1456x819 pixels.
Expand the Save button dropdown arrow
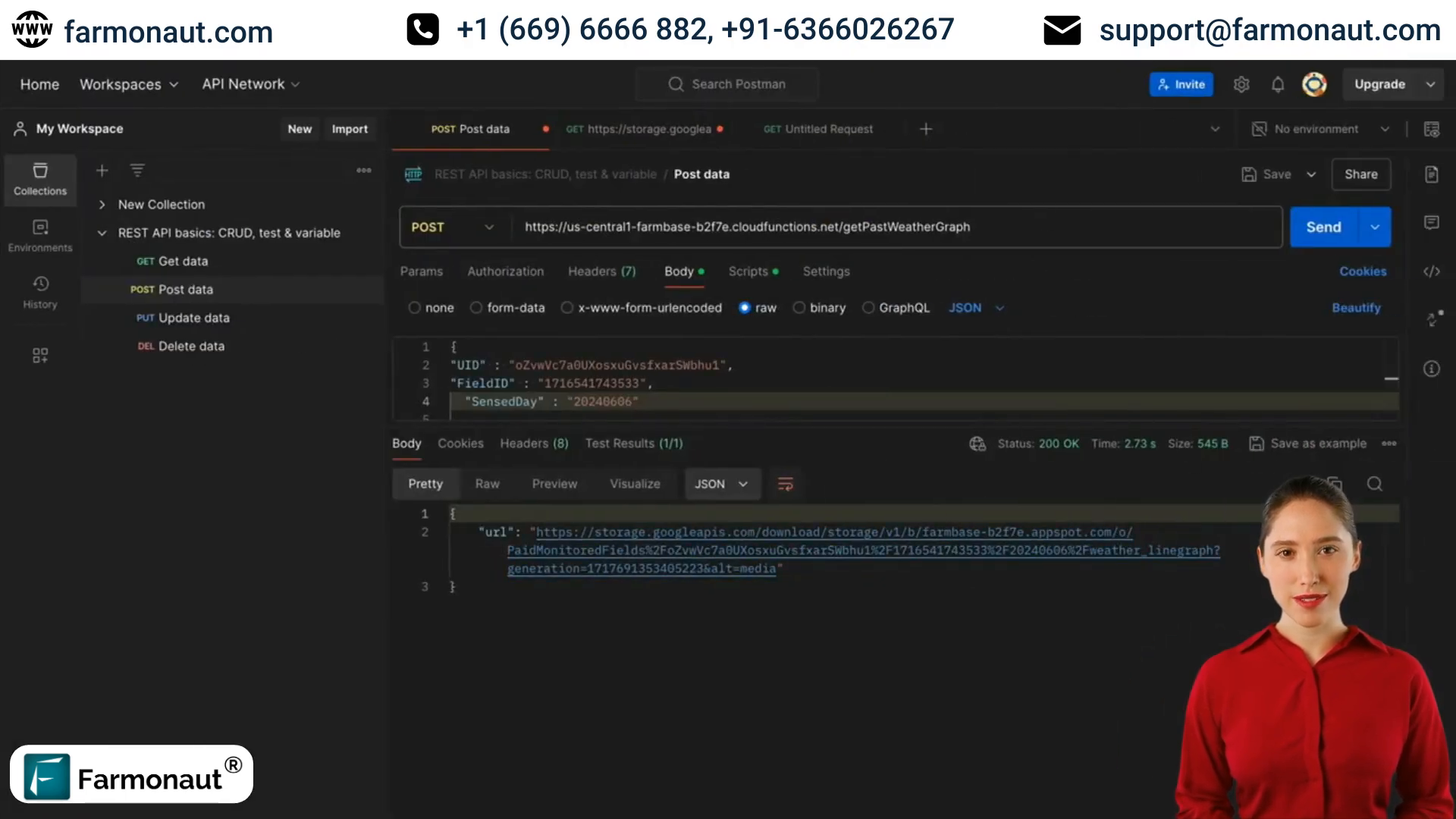[x=1311, y=174]
